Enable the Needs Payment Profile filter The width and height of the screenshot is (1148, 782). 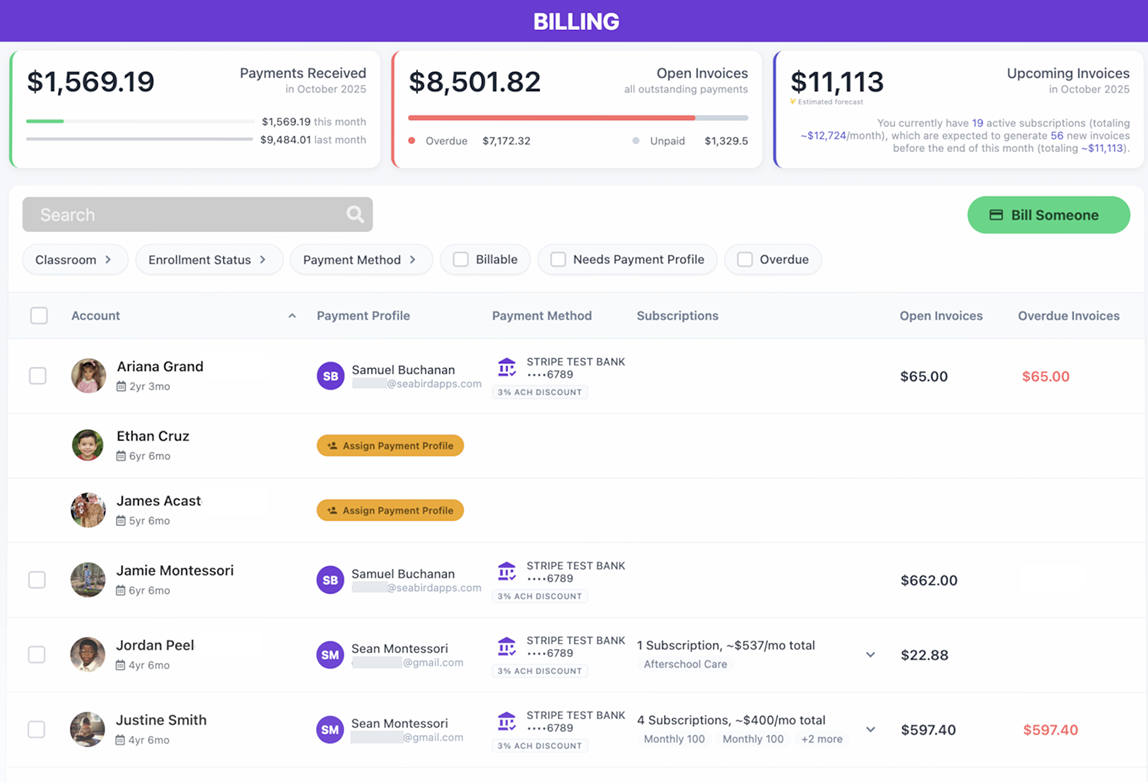(559, 260)
